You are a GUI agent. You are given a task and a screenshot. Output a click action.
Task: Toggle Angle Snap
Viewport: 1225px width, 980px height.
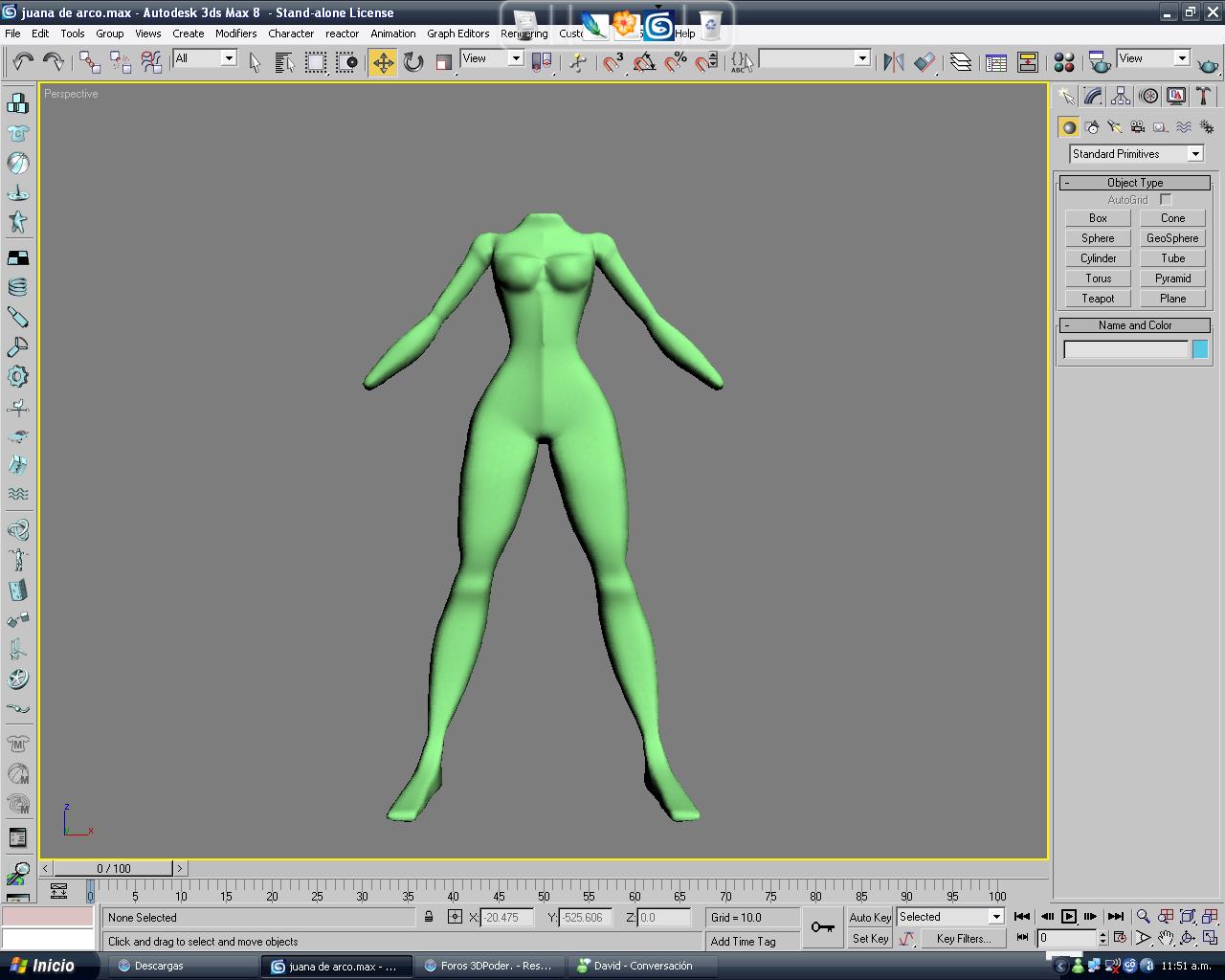644,62
